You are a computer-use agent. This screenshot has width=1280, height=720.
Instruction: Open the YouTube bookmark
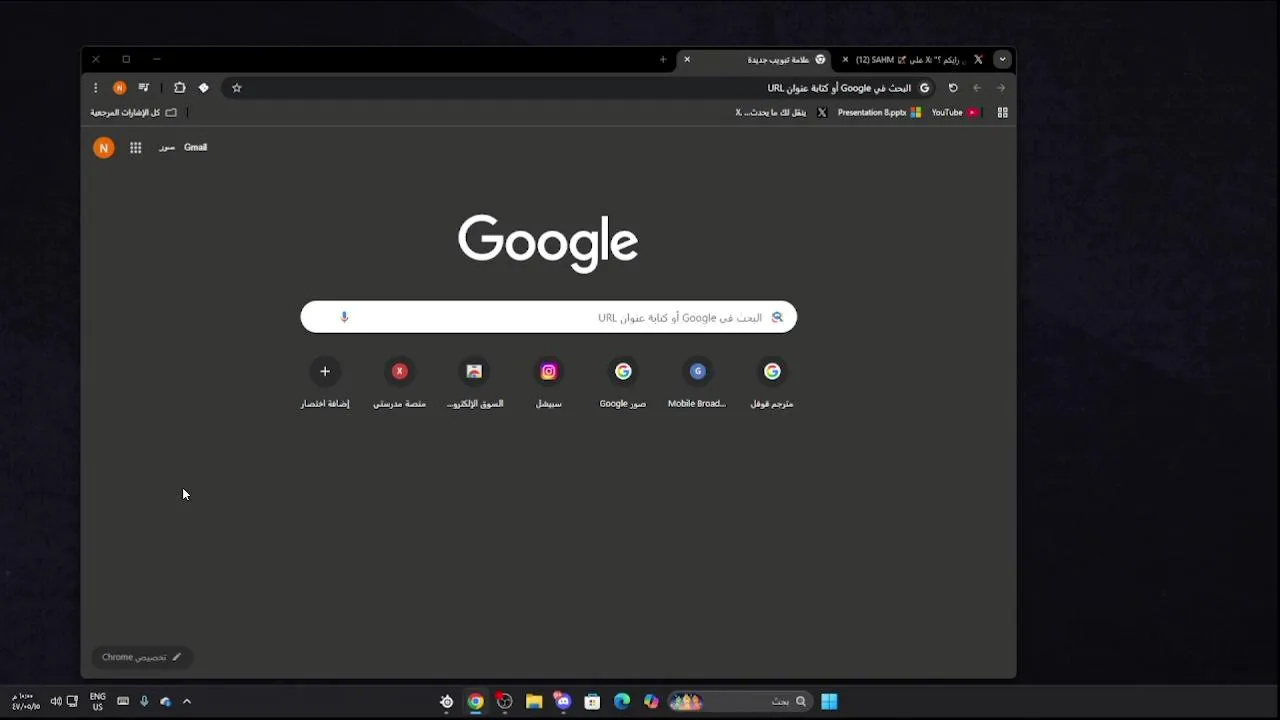click(954, 113)
